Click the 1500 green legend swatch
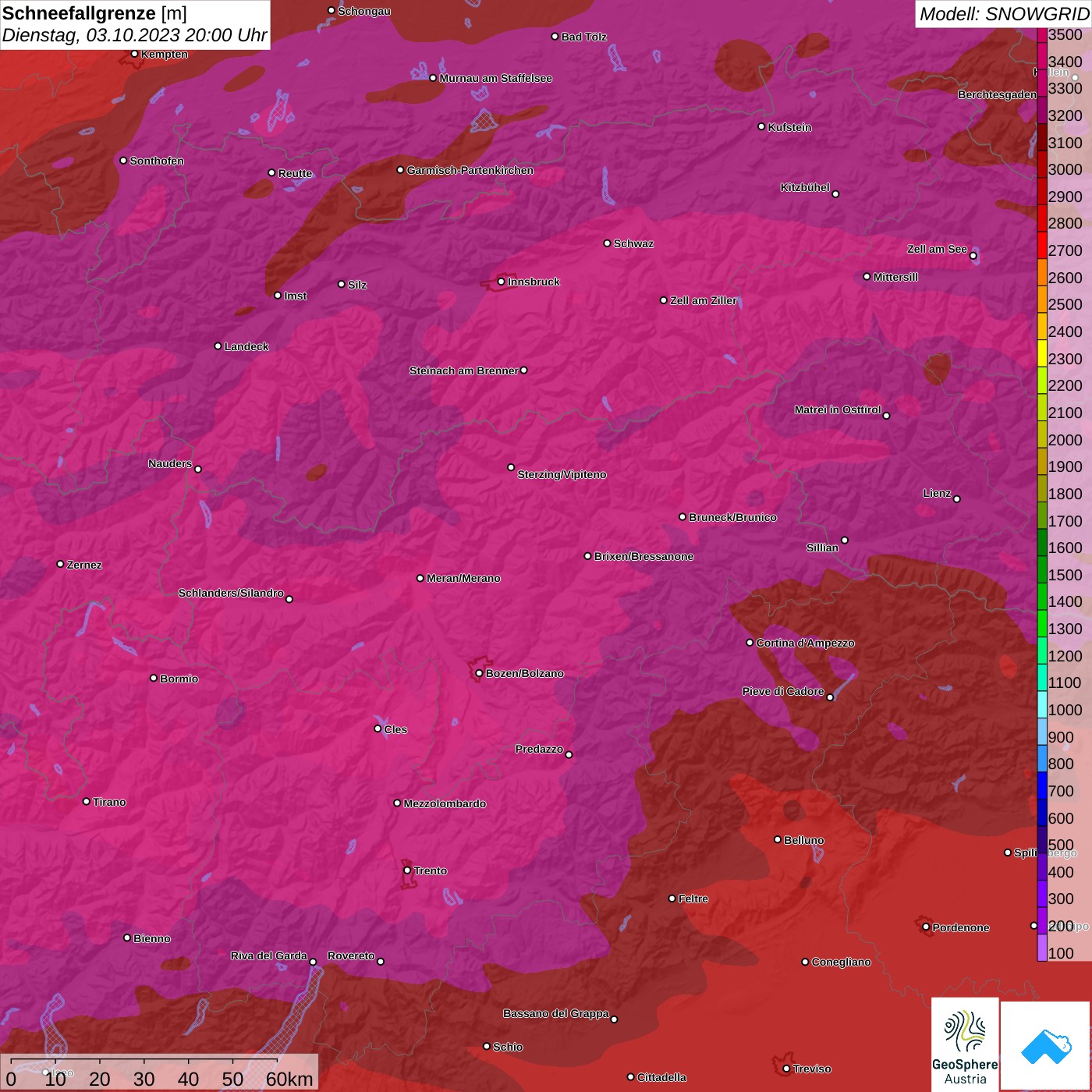The image size is (1092, 1092). click(1042, 569)
